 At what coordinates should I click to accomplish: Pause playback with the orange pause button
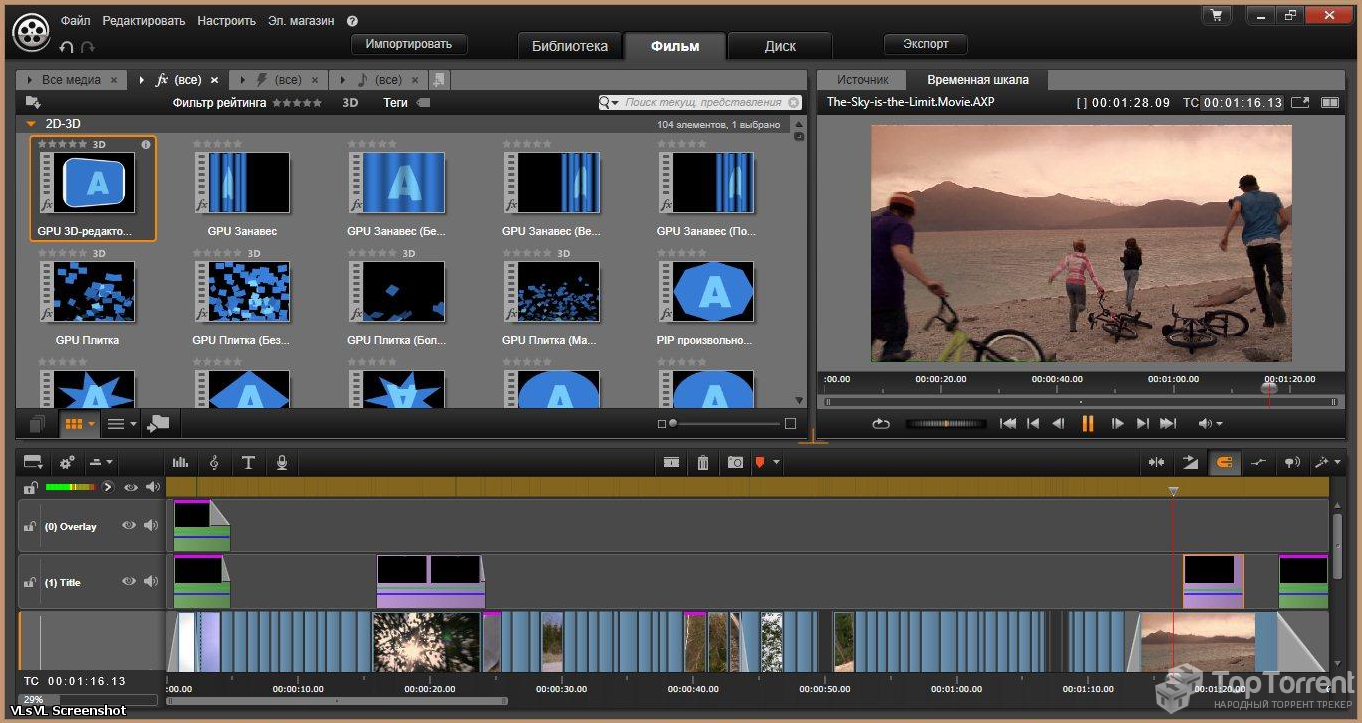coord(1088,424)
